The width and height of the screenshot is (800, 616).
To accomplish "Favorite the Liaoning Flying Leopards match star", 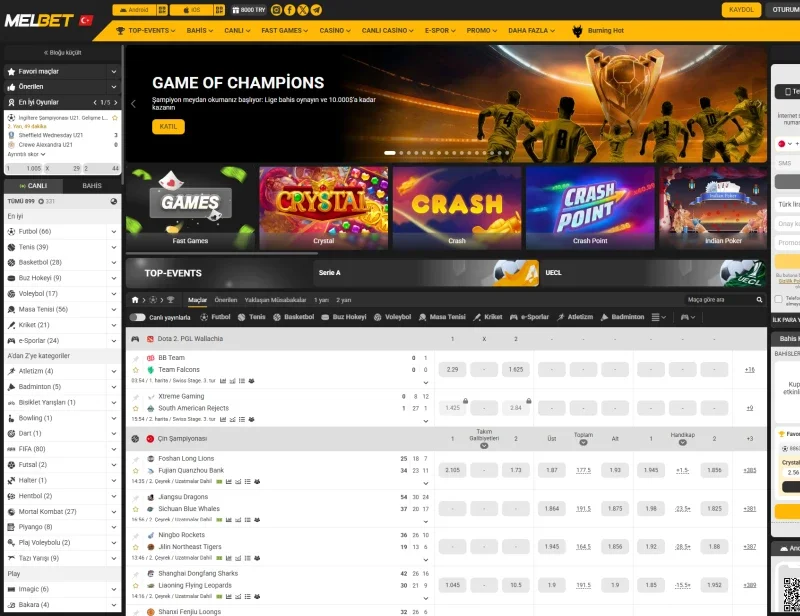I will click(x=136, y=585).
